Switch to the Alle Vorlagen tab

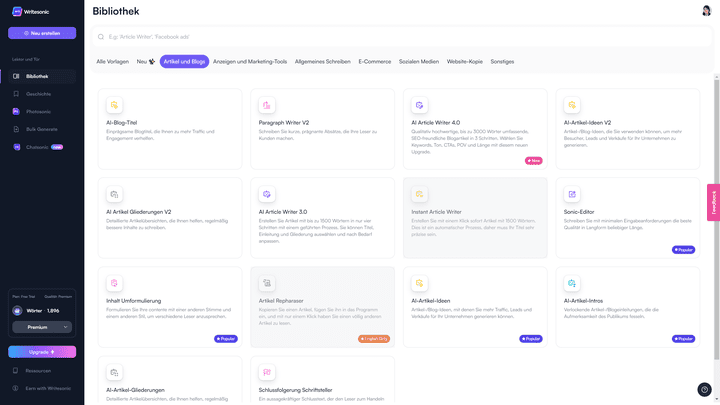[113, 61]
